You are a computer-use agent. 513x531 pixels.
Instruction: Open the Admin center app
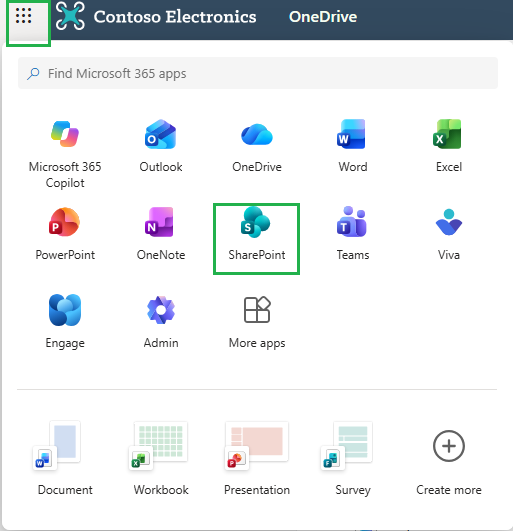[x=161, y=322]
